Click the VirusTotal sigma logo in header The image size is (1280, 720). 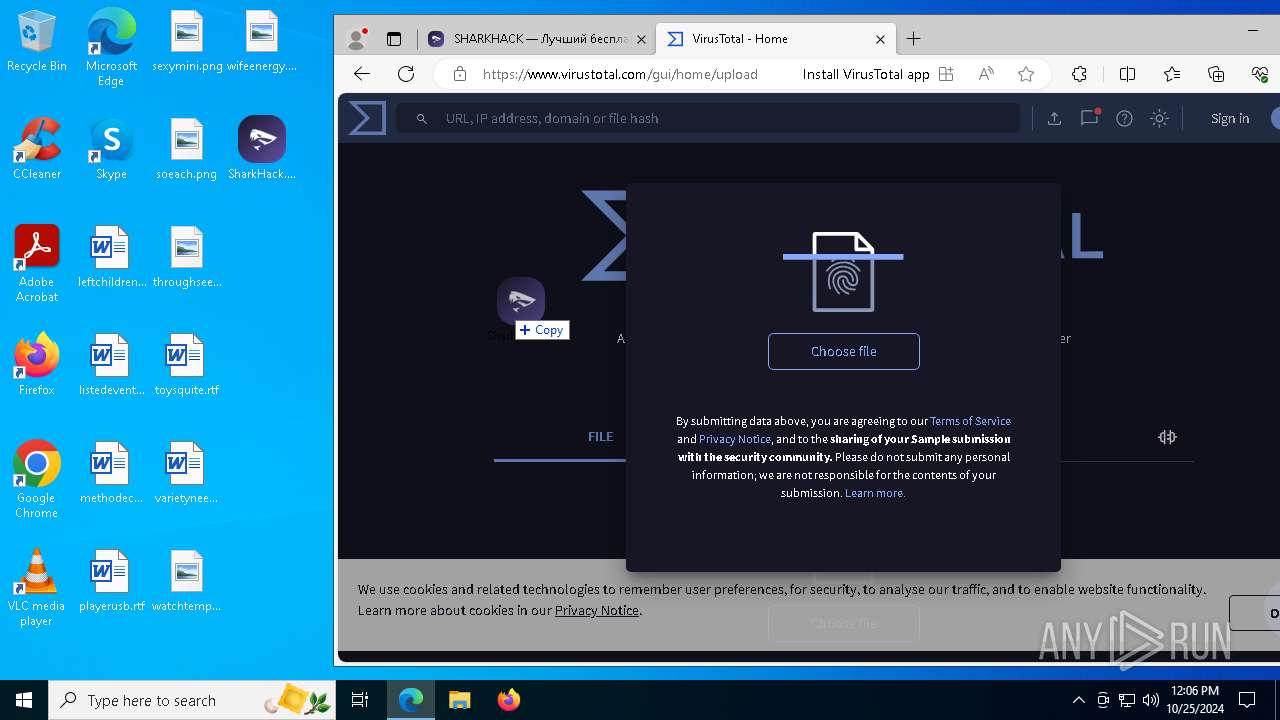(367, 118)
